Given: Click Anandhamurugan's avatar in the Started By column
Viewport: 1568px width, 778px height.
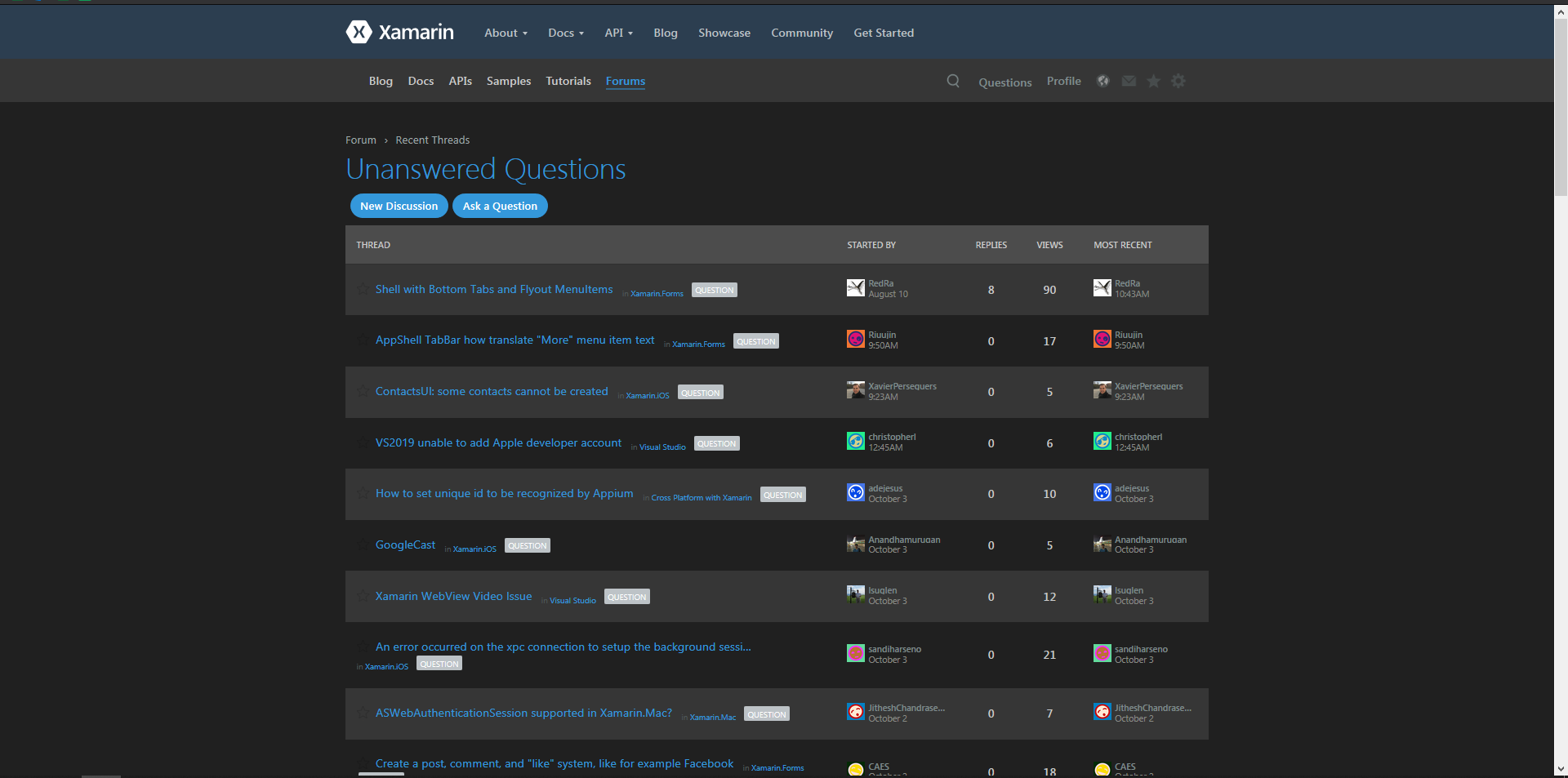Looking at the screenshot, I should point(856,544).
